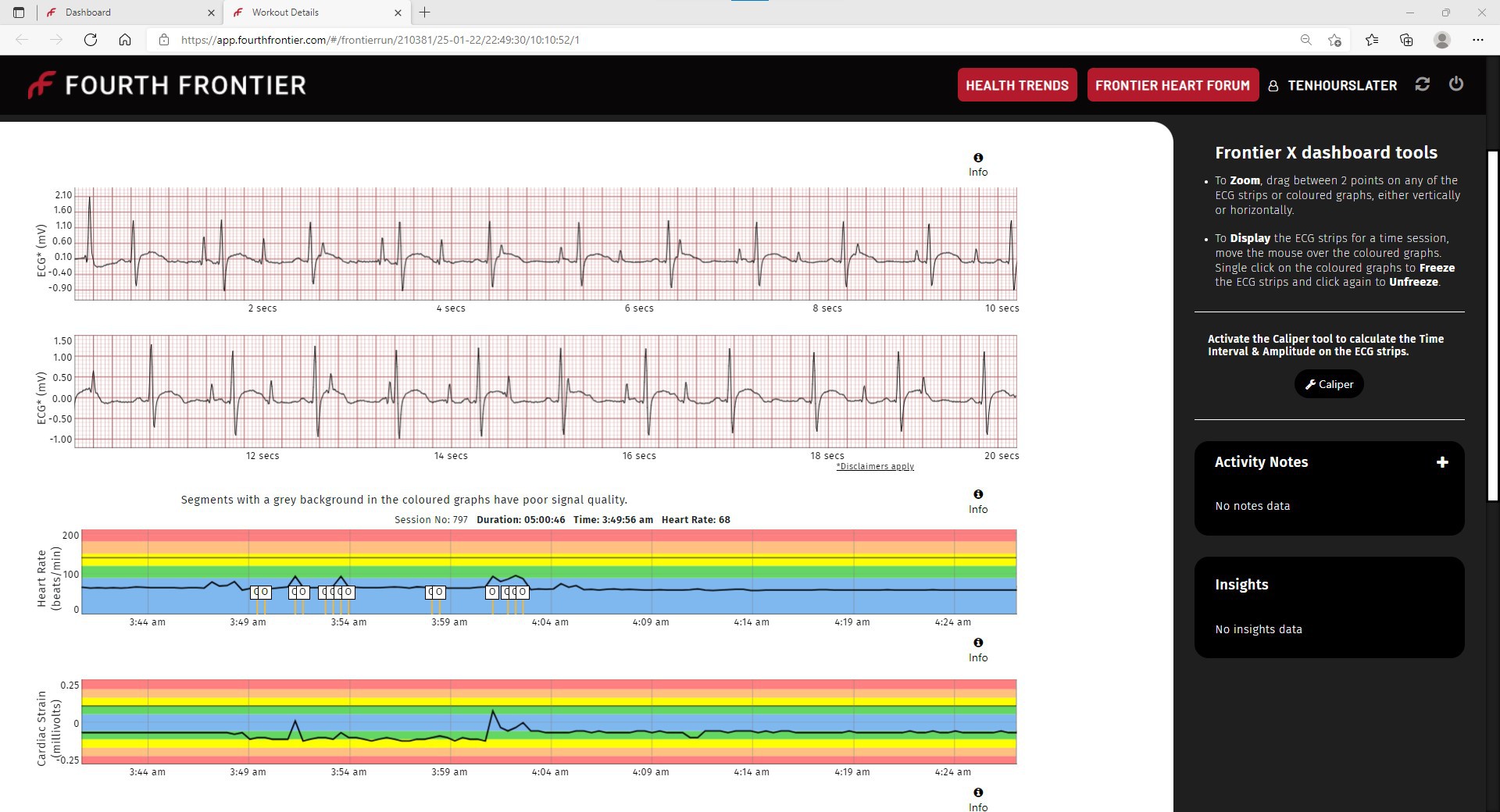Viewport: 1500px width, 812px height.
Task: Open the Info icon above Heart Rate graph
Action: click(978, 502)
